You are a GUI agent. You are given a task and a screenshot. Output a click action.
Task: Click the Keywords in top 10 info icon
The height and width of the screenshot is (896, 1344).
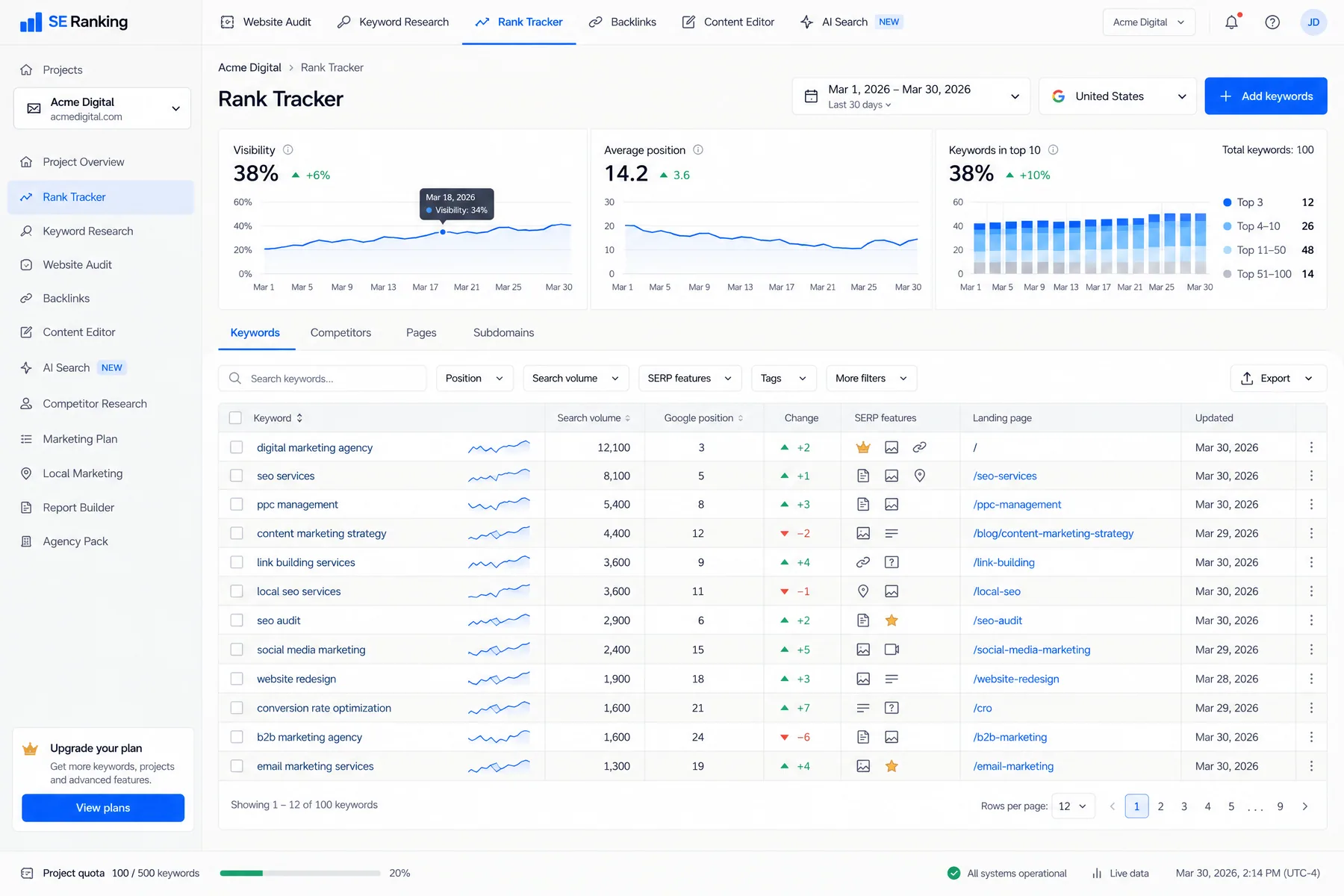[x=1053, y=150]
